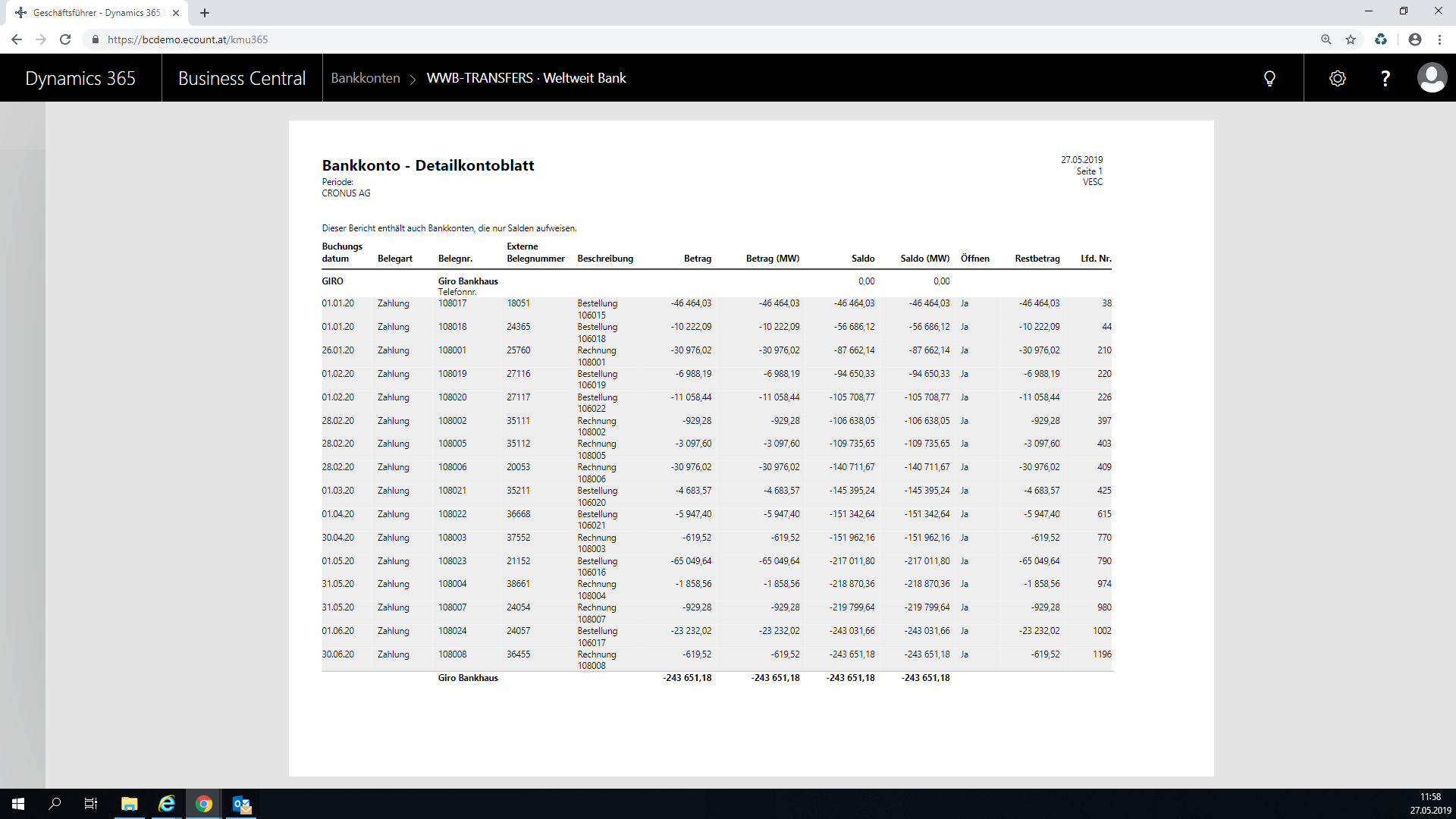Image resolution: width=1456 pixels, height=819 pixels.
Task: Click the Giro Bankhaus total row label
Action: [468, 678]
